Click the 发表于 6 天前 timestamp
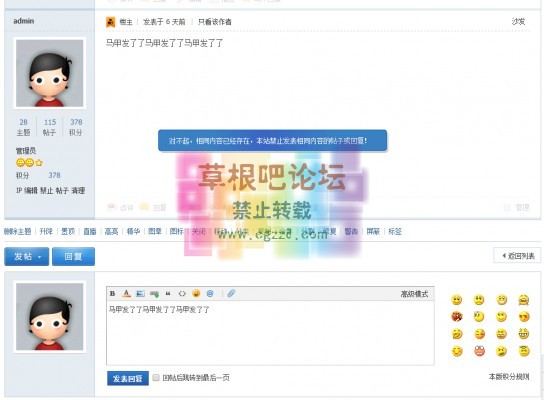This screenshot has height=400, width=544. 164,22
